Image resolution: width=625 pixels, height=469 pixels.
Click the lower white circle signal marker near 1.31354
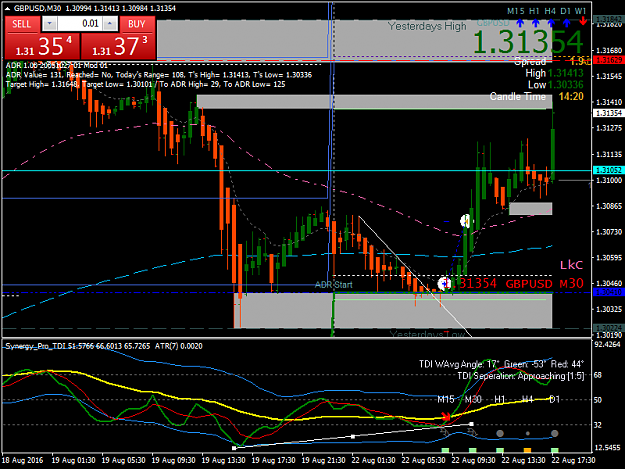444,284
